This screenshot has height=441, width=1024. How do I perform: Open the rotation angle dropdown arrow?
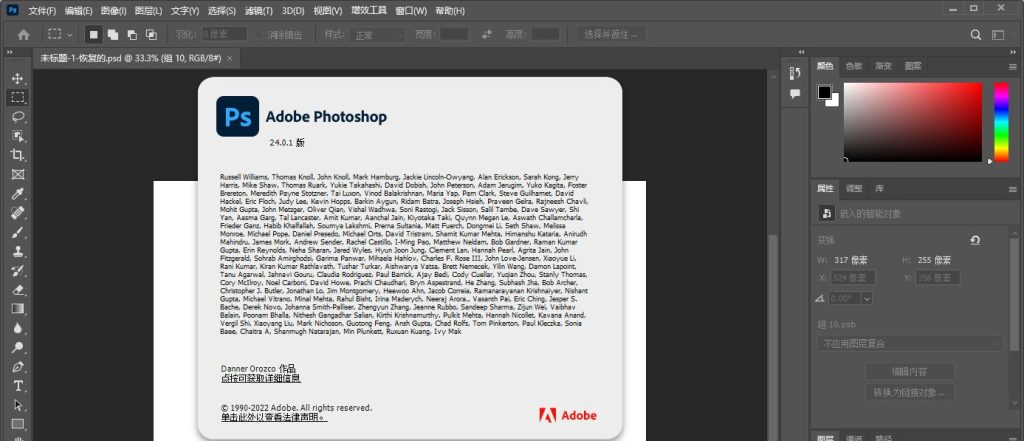867,298
